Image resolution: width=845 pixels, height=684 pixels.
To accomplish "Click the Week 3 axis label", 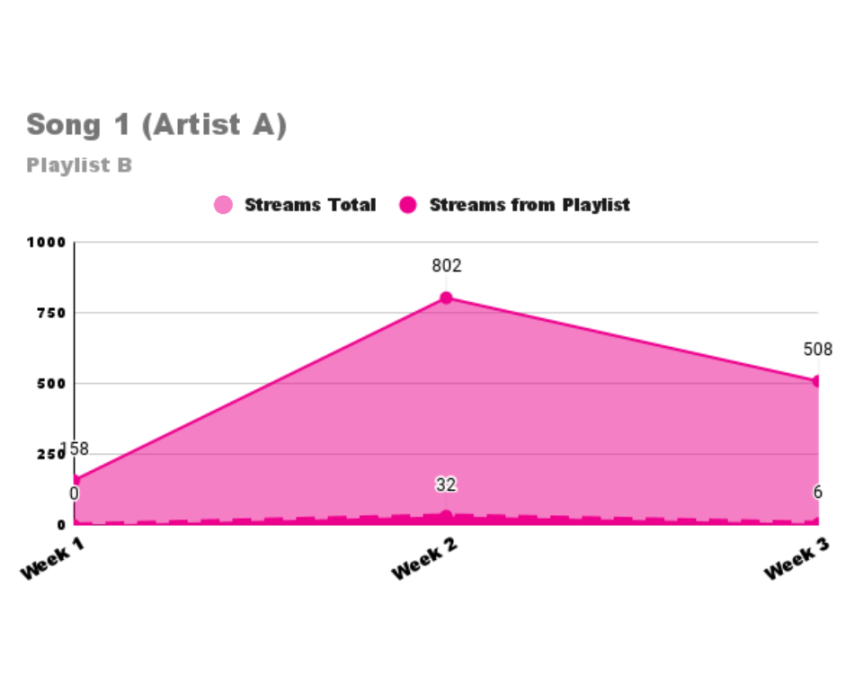I will 796,559.
